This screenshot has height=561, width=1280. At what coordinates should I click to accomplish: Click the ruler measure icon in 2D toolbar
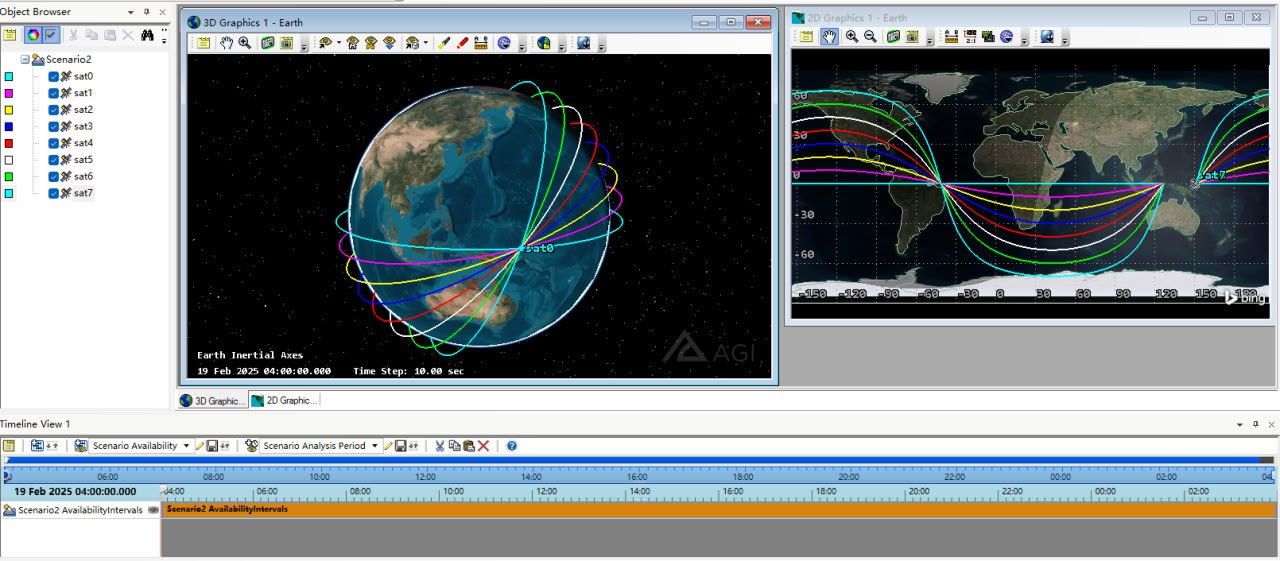[x=951, y=37]
